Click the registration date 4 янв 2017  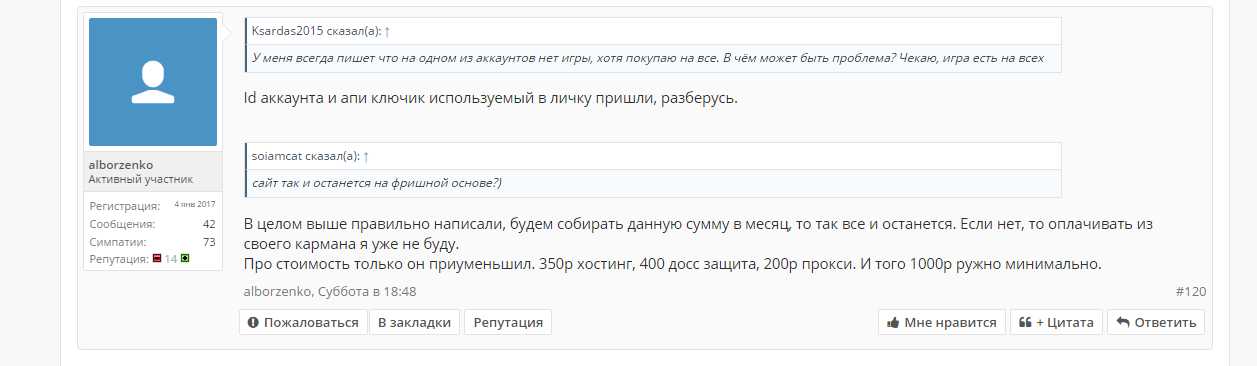click(x=195, y=204)
